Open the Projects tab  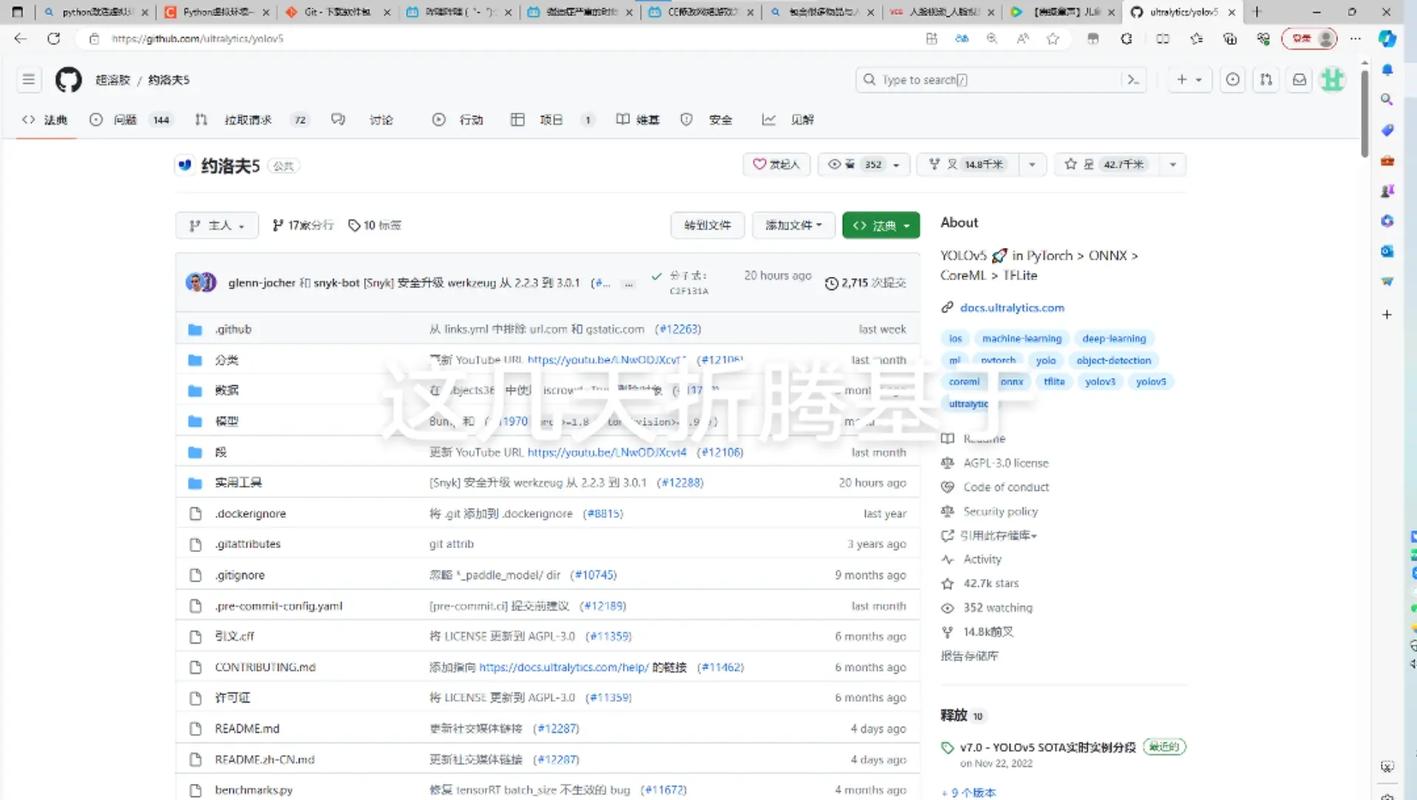(552, 120)
